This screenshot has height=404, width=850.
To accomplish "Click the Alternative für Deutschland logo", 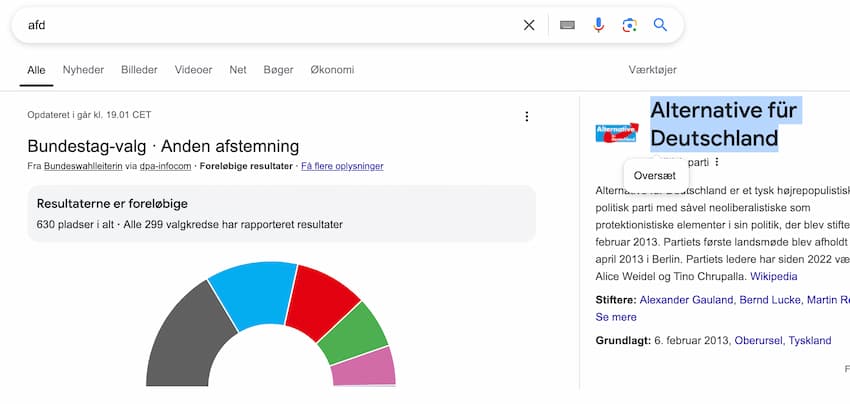I will (x=617, y=133).
